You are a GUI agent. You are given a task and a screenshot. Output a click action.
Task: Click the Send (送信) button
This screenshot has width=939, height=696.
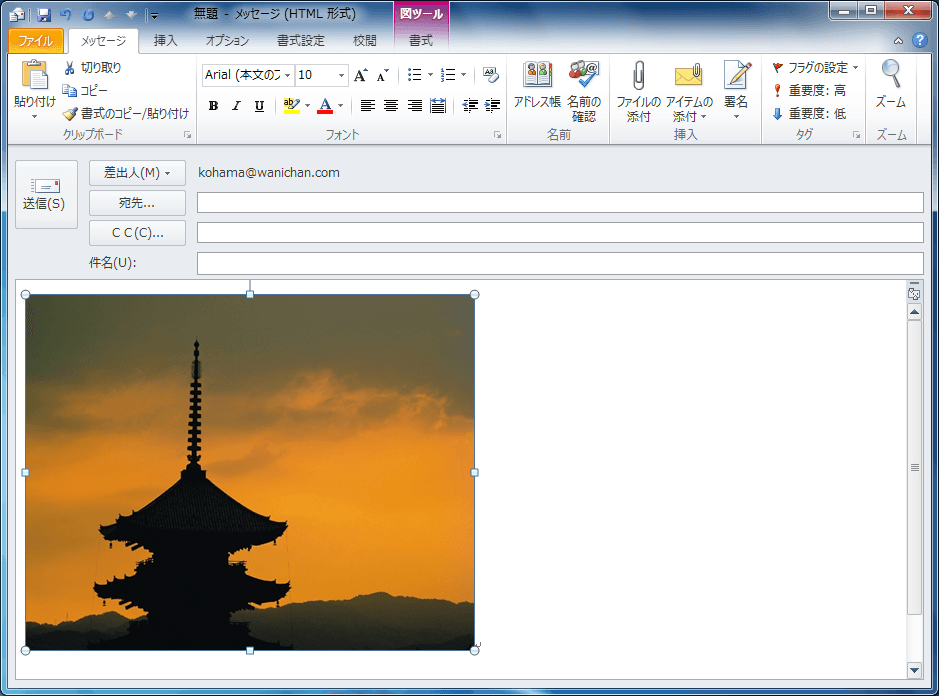point(46,194)
